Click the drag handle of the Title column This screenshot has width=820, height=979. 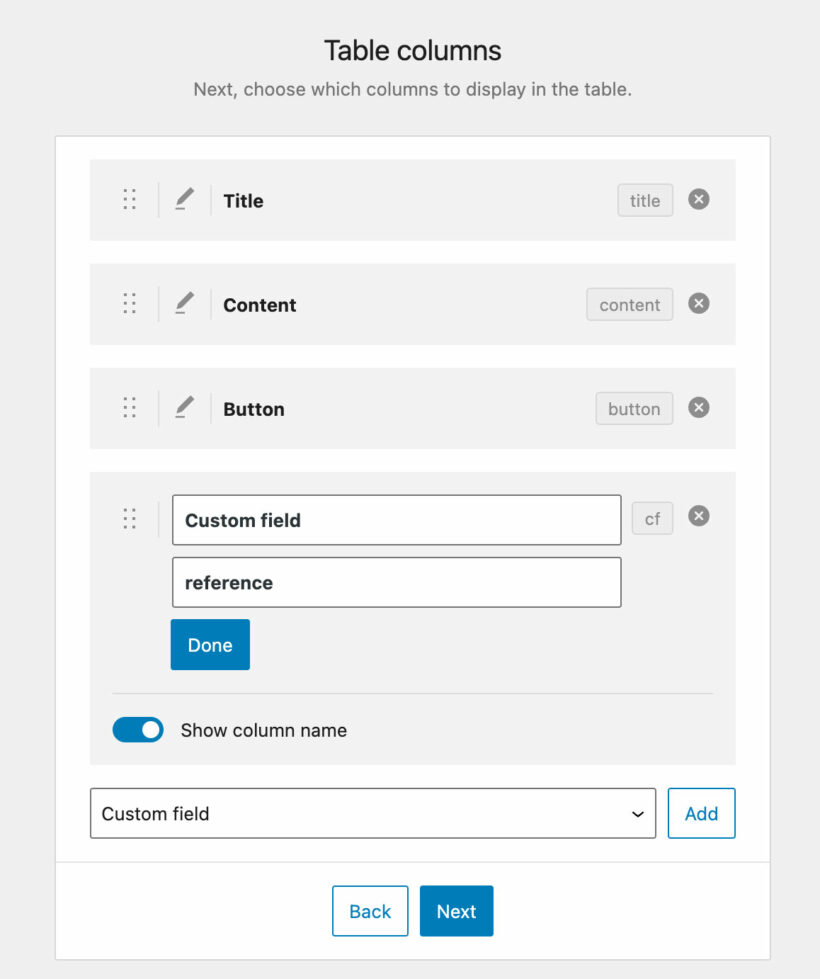129,200
